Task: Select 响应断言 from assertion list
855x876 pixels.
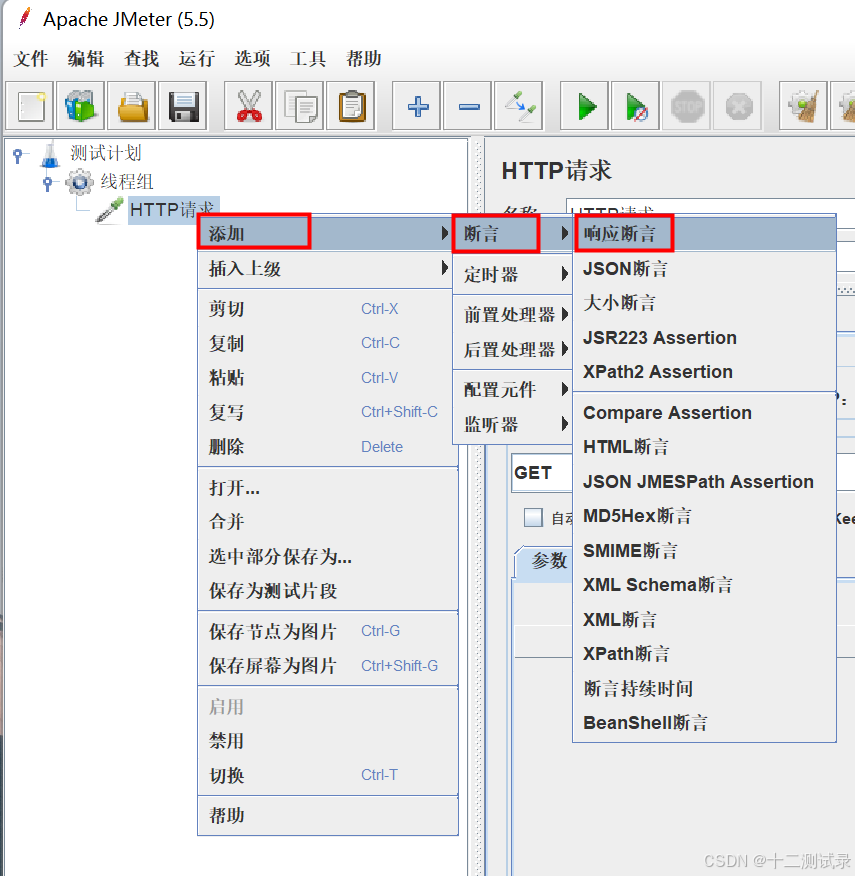Action: point(704,233)
